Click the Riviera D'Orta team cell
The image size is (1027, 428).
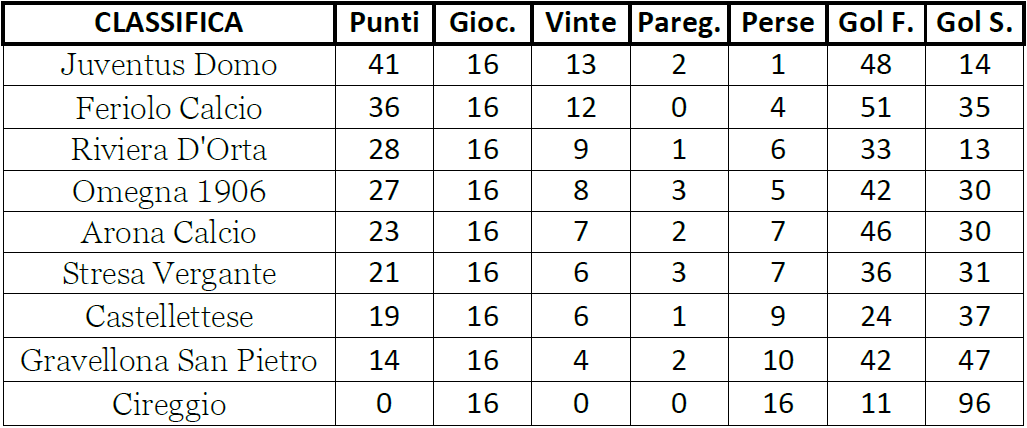click(169, 149)
